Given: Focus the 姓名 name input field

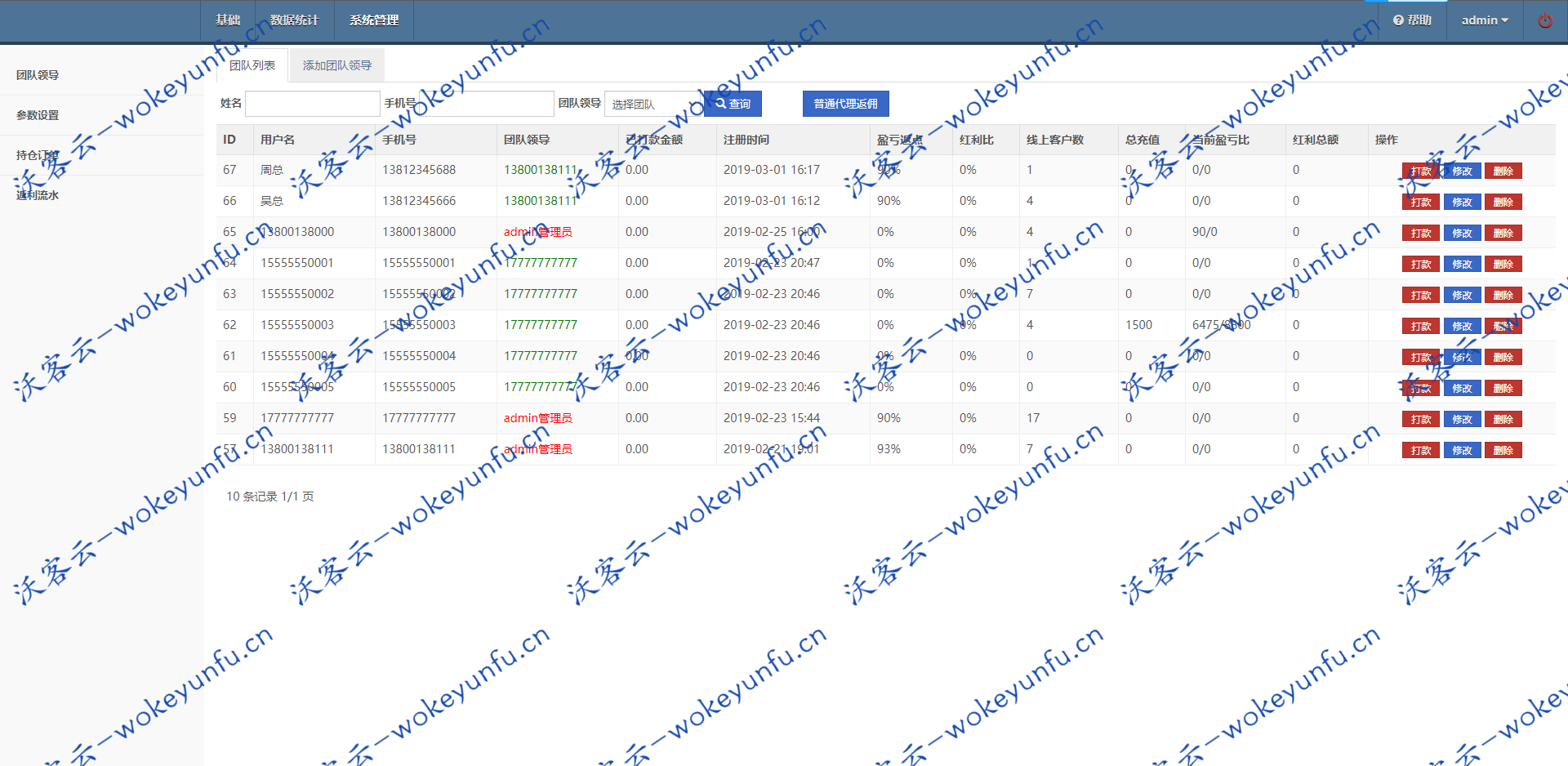Looking at the screenshot, I should click(x=313, y=104).
